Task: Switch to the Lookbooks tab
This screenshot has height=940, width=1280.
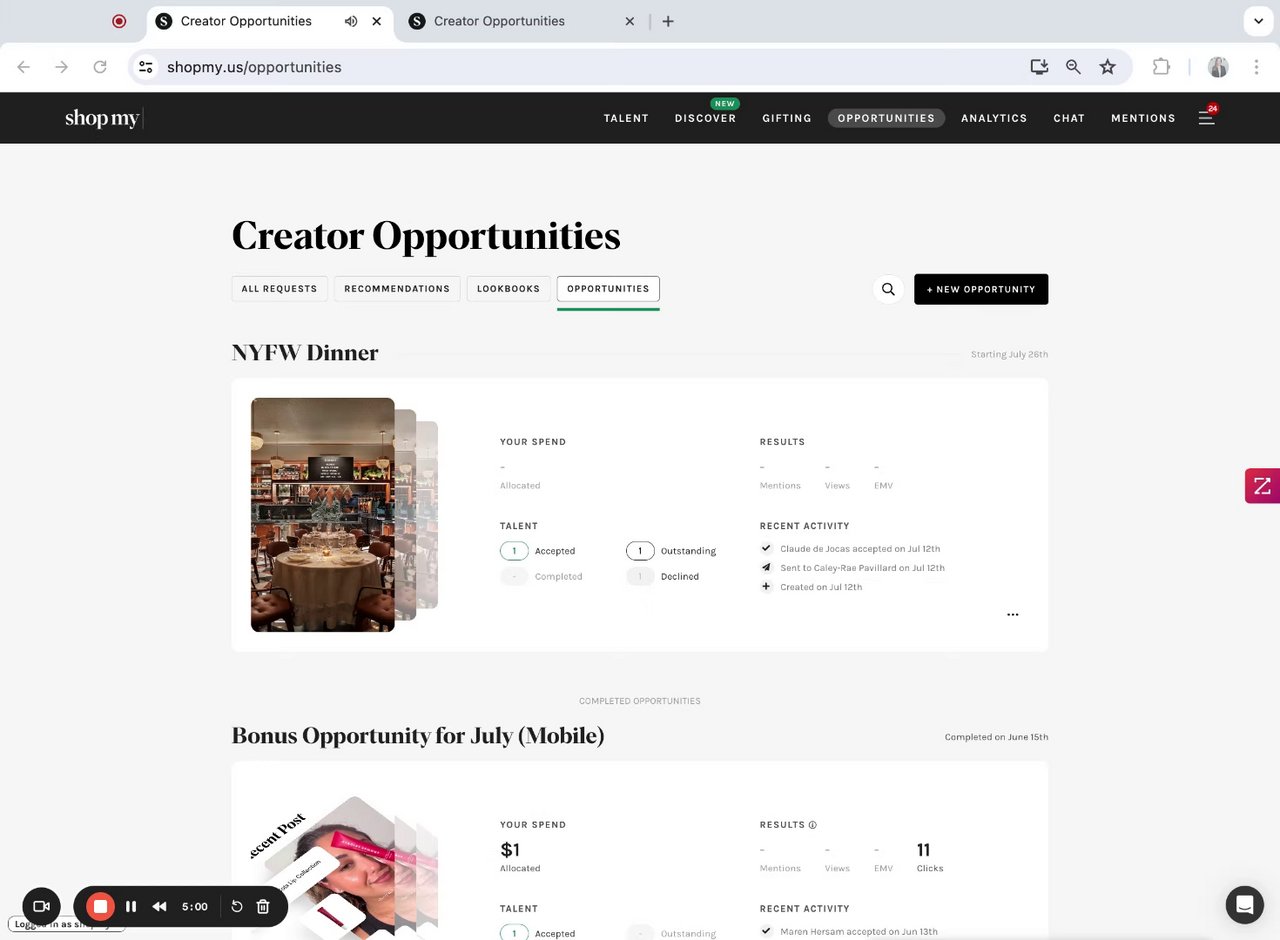Action: click(x=508, y=289)
